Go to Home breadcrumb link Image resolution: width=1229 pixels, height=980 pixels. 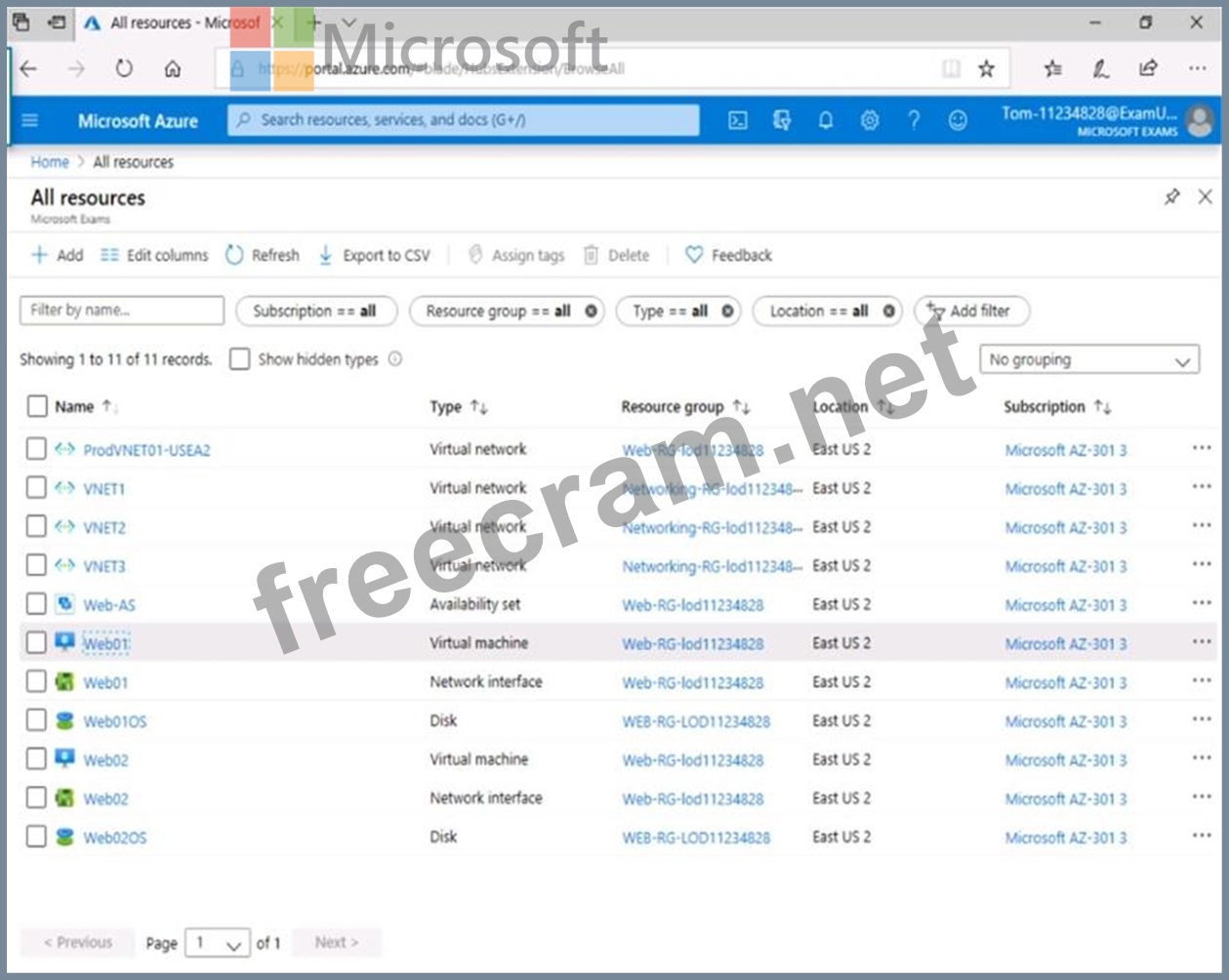click(x=50, y=162)
